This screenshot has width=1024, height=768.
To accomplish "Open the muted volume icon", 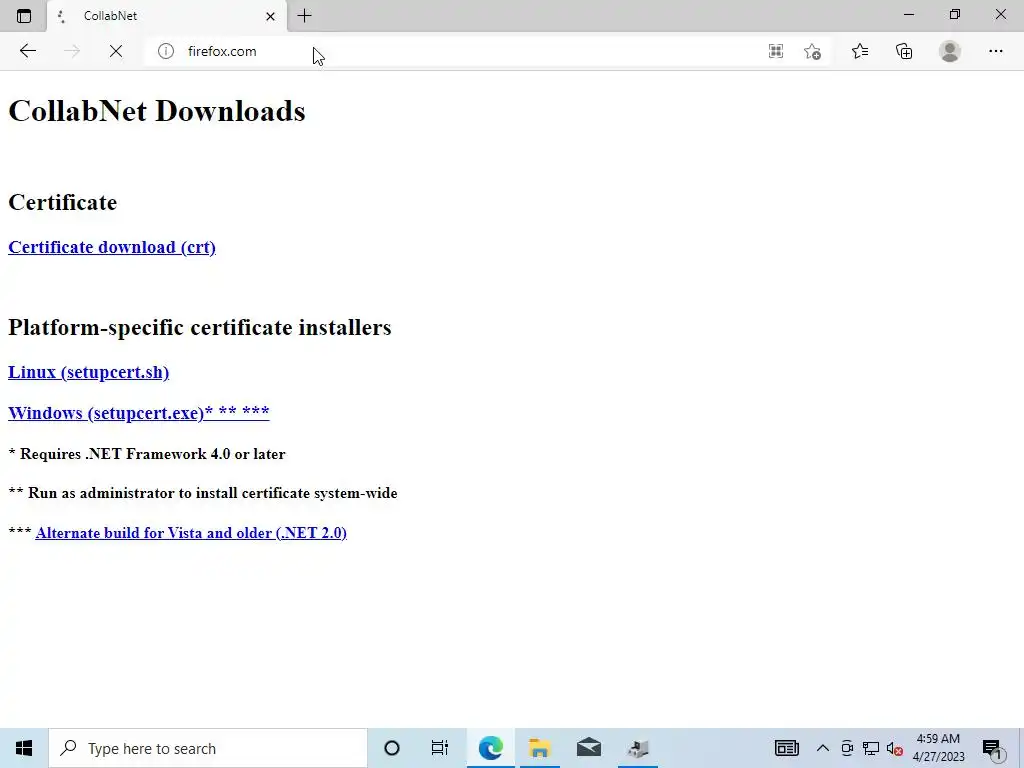I will click(x=895, y=748).
